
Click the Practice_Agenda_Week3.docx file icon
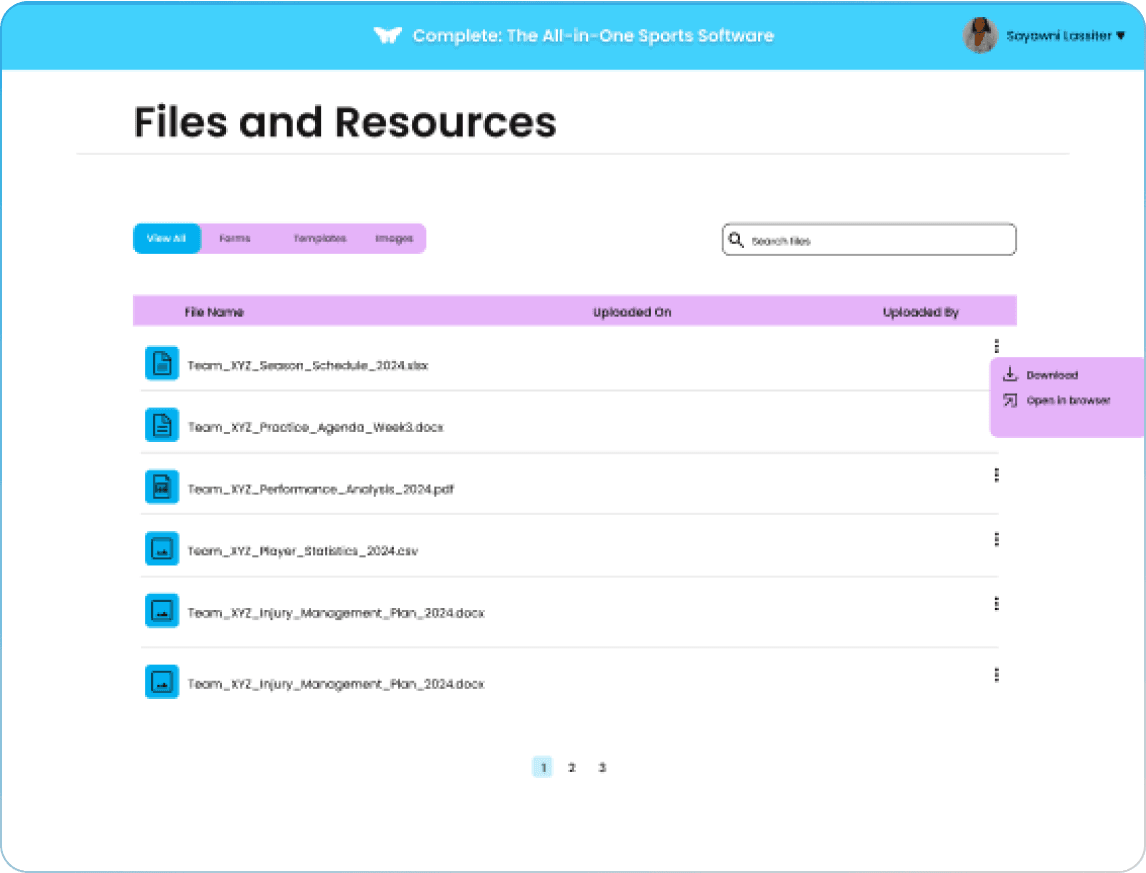(x=162, y=425)
